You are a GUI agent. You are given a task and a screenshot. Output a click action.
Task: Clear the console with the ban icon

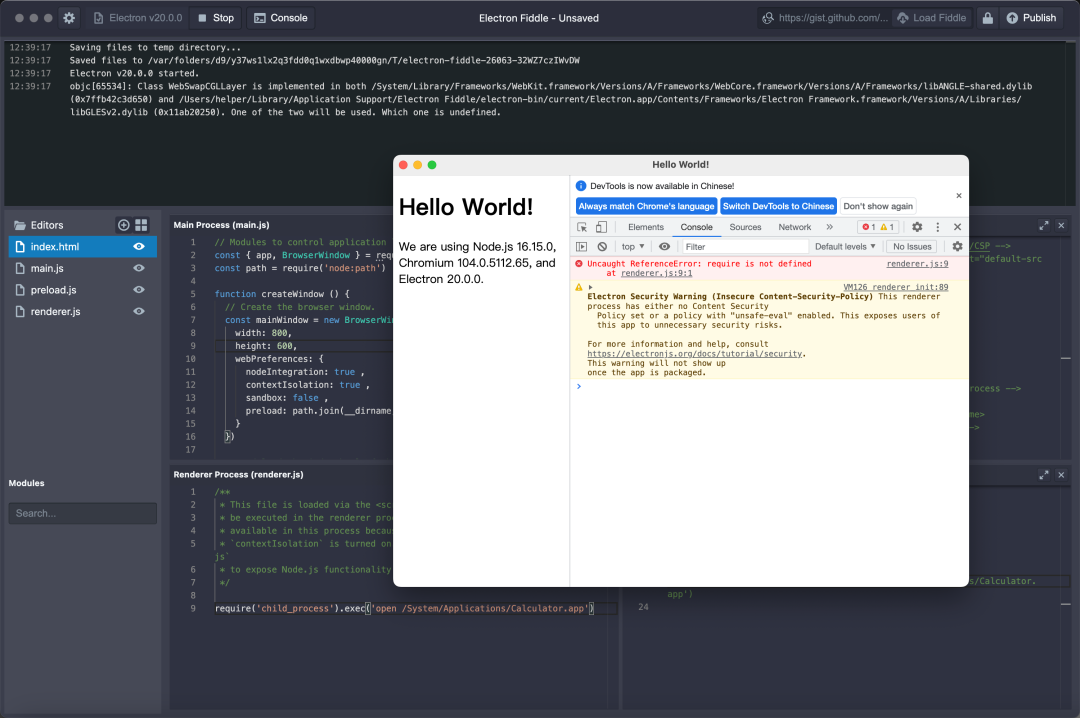point(602,247)
